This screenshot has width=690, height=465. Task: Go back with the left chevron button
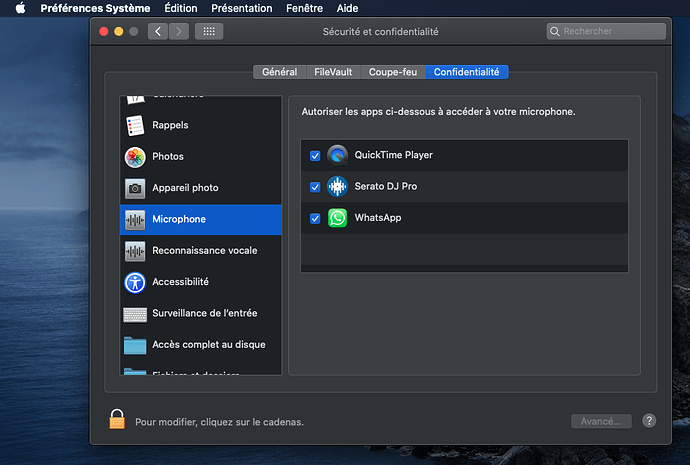click(x=158, y=31)
